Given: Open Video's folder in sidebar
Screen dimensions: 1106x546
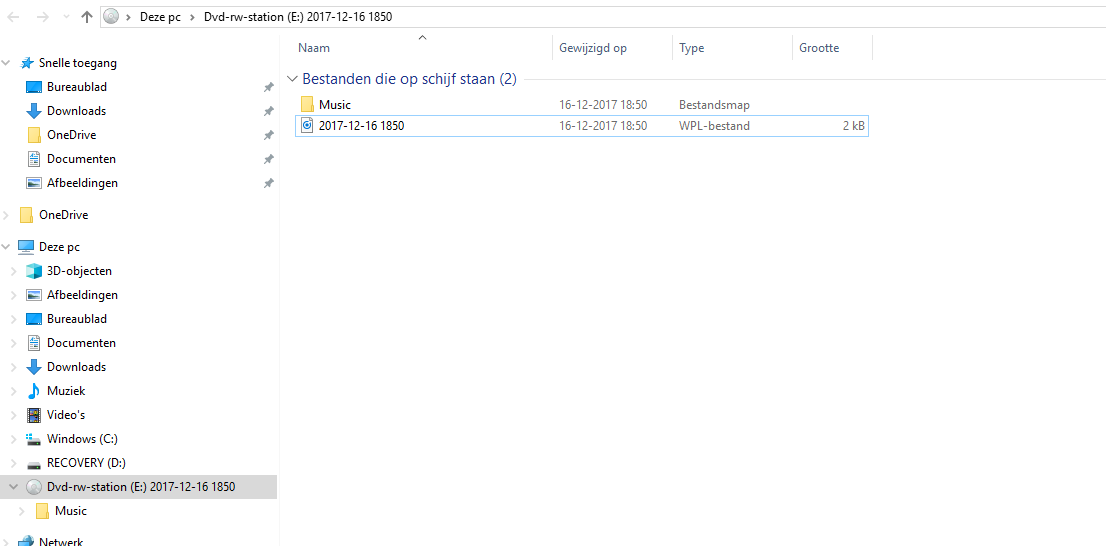Looking at the screenshot, I should 66,415.
